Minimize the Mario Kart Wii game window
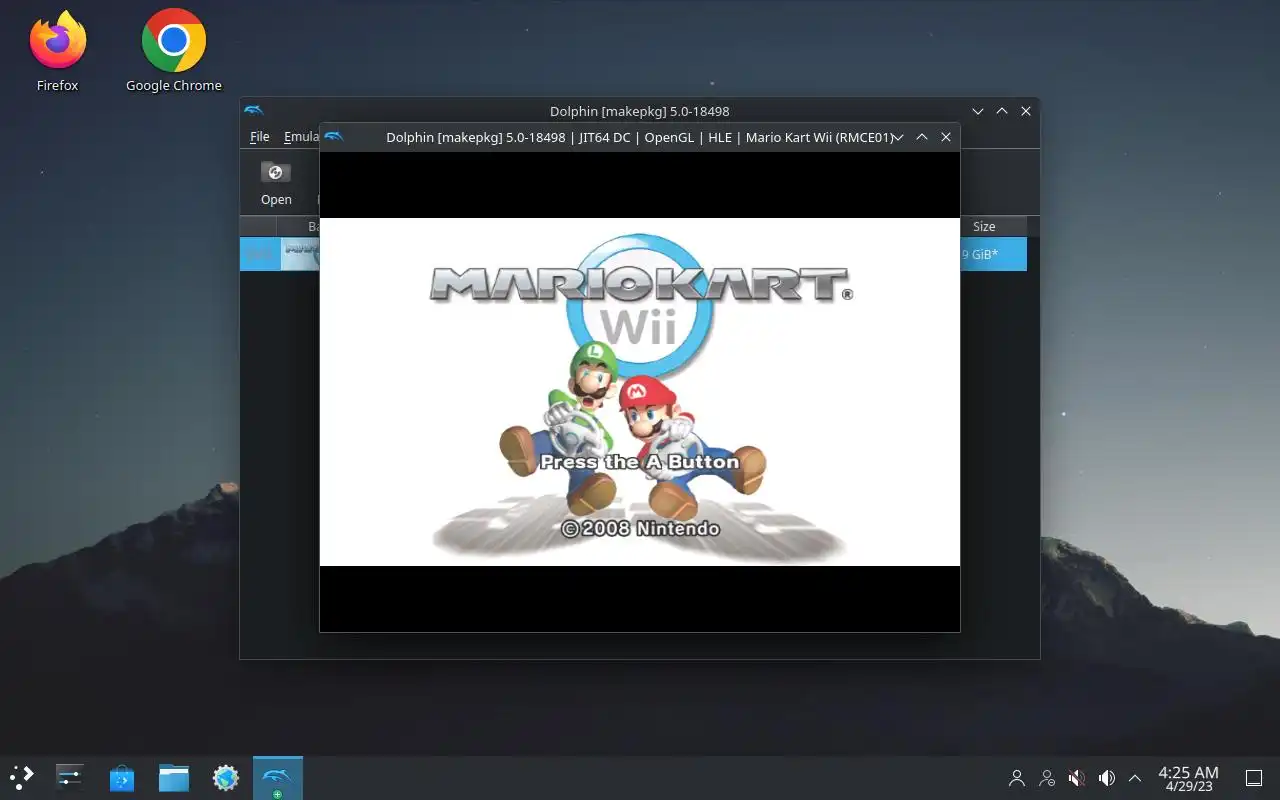This screenshot has height=800, width=1280. pos(898,137)
